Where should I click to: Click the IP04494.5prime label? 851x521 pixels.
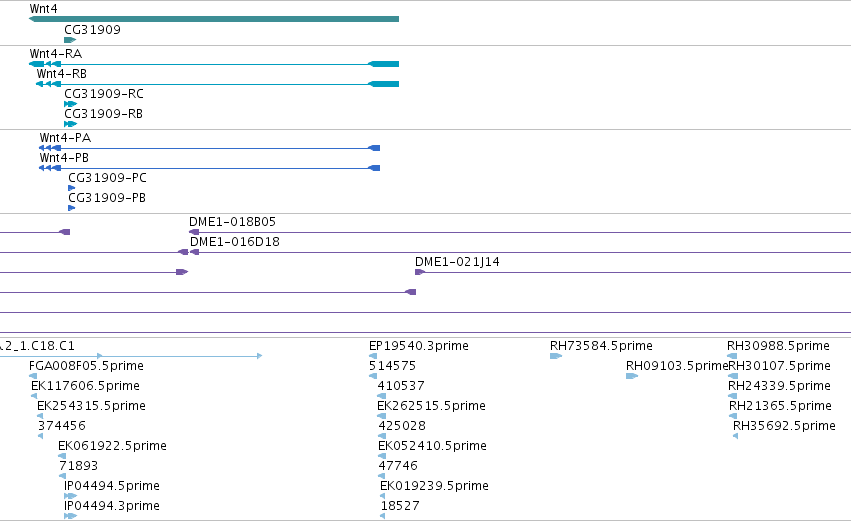(112, 486)
